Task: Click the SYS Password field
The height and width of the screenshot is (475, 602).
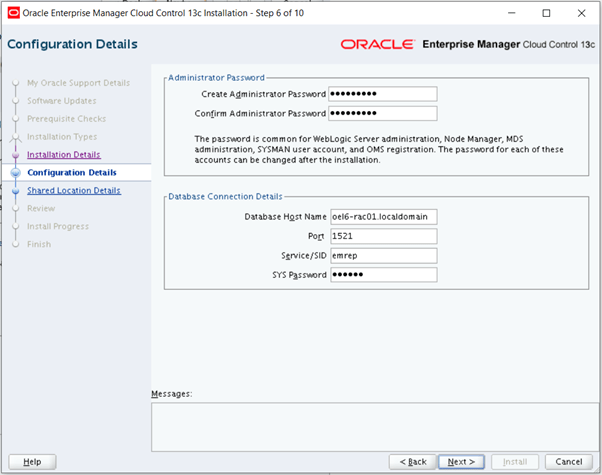Action: click(383, 274)
